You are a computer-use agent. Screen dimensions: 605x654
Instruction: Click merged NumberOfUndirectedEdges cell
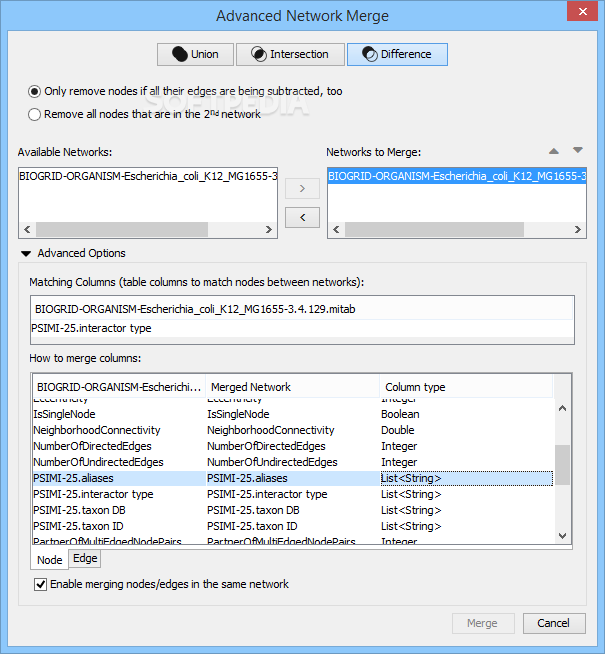[293, 462]
